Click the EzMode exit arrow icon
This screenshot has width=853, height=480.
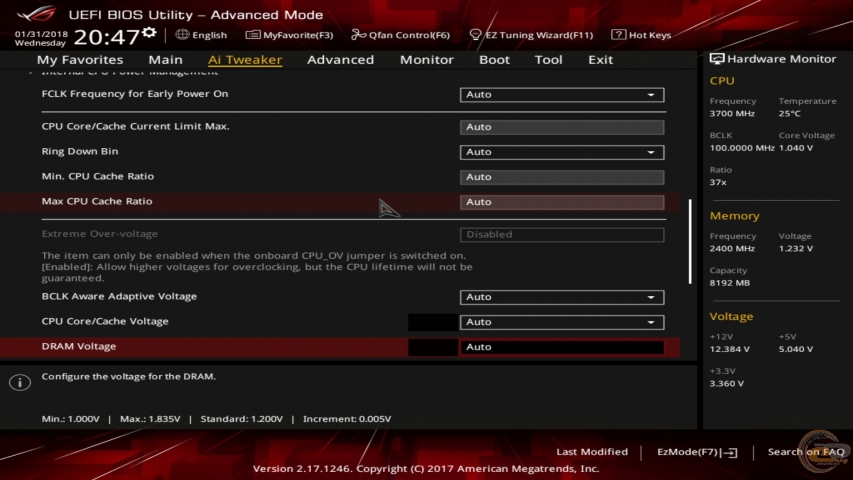(x=730, y=452)
